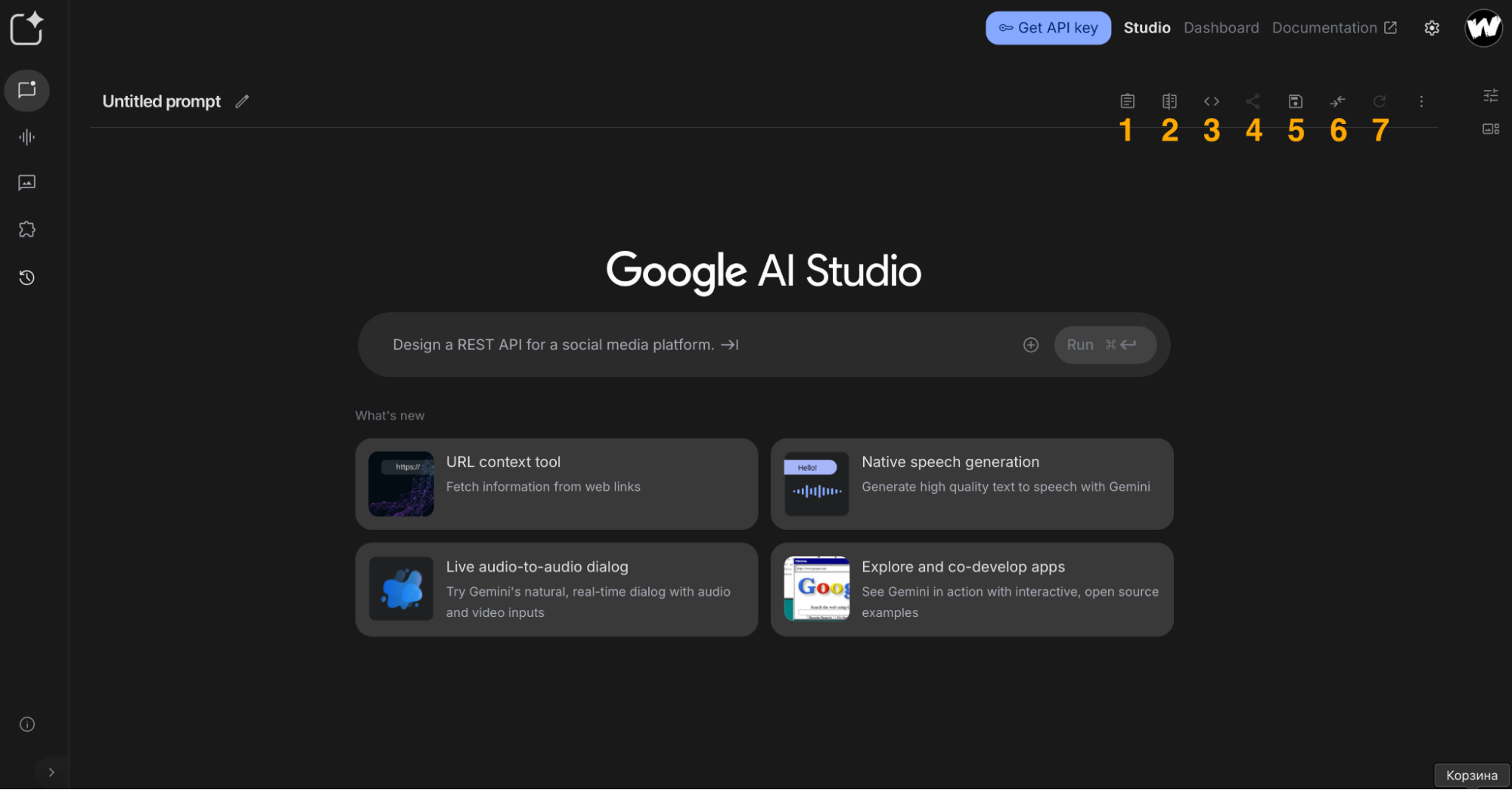Viewport: 1512px width, 790px height.
Task: Open the Native speech generation card
Action: click(x=972, y=484)
